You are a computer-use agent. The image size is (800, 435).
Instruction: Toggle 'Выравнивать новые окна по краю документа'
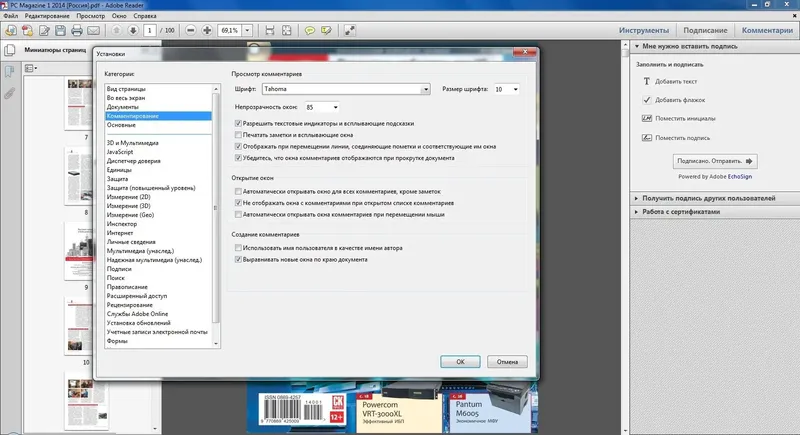238,260
